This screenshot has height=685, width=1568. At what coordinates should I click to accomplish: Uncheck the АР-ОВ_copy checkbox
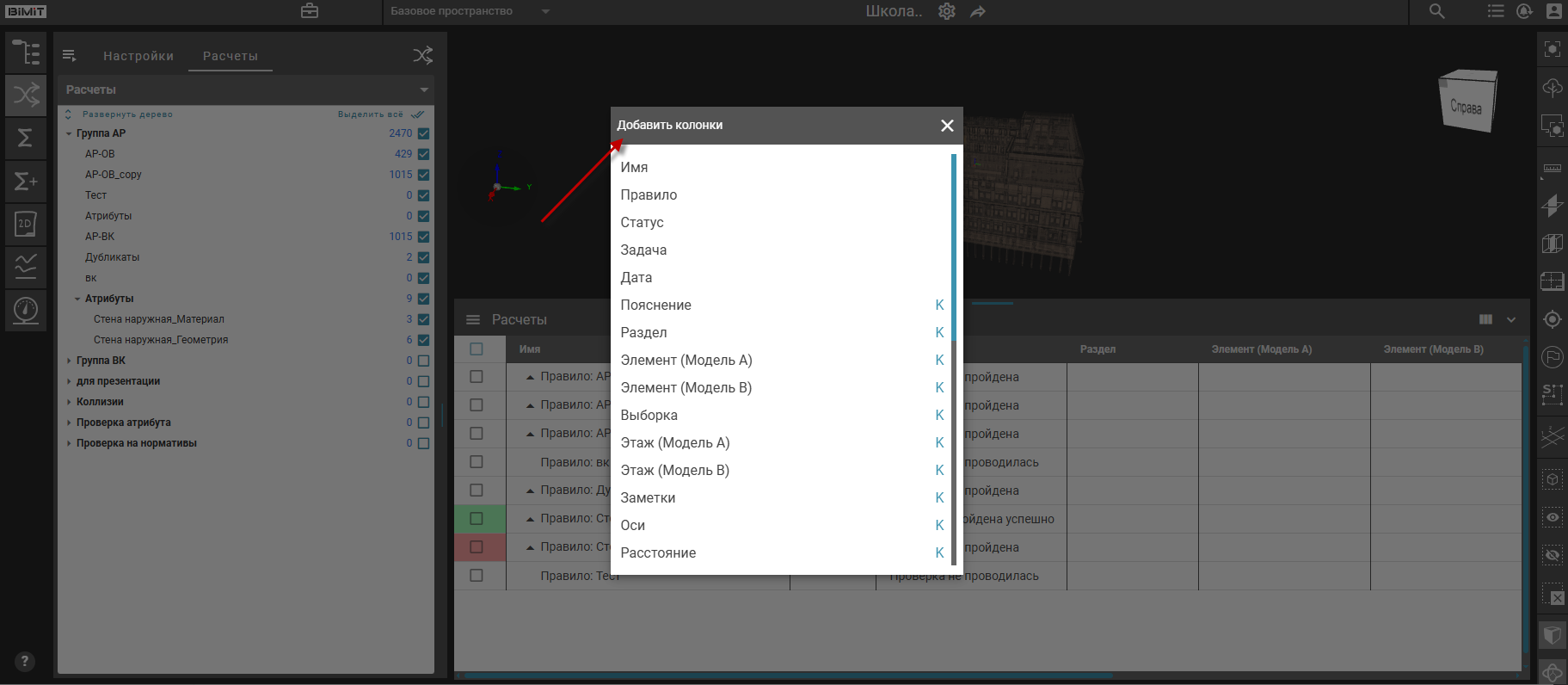423,175
